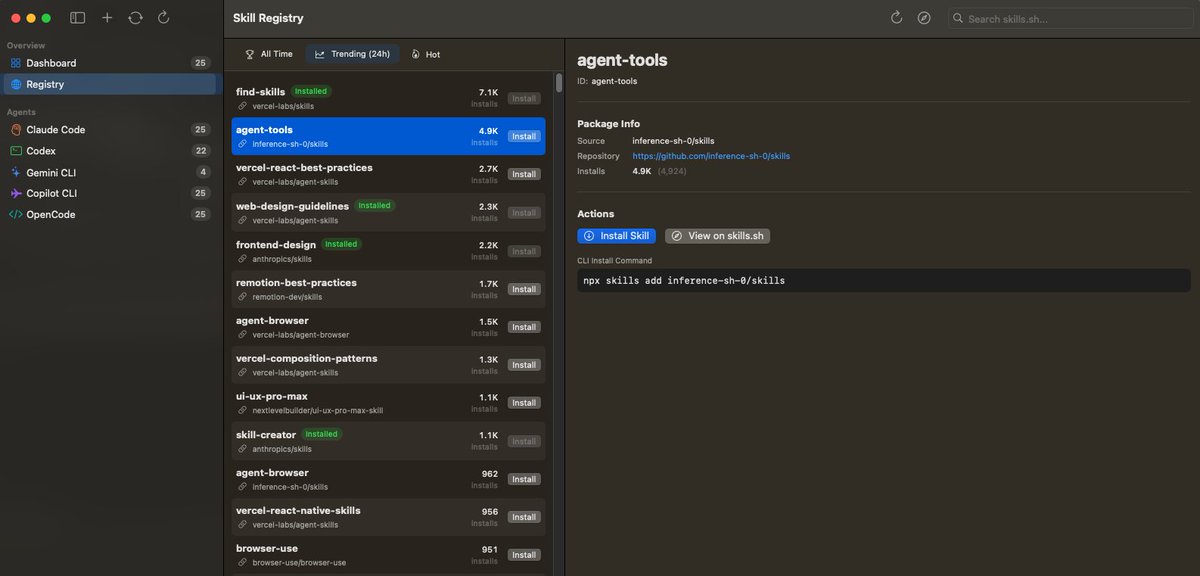The height and width of the screenshot is (576, 1200).
Task: Click the search skills.sh input field
Action: (1070, 18)
